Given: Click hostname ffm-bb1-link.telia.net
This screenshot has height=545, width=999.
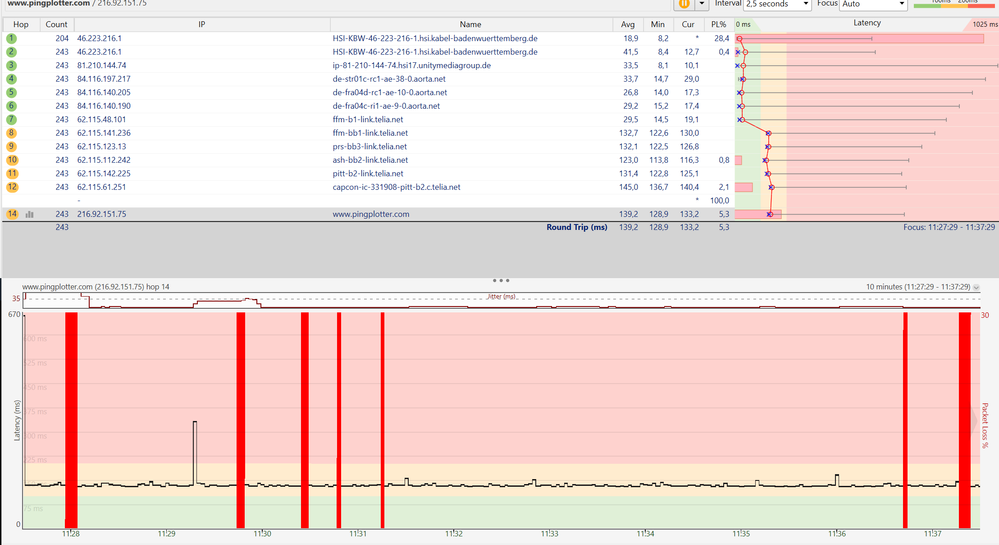Looking at the screenshot, I should click(370, 133).
